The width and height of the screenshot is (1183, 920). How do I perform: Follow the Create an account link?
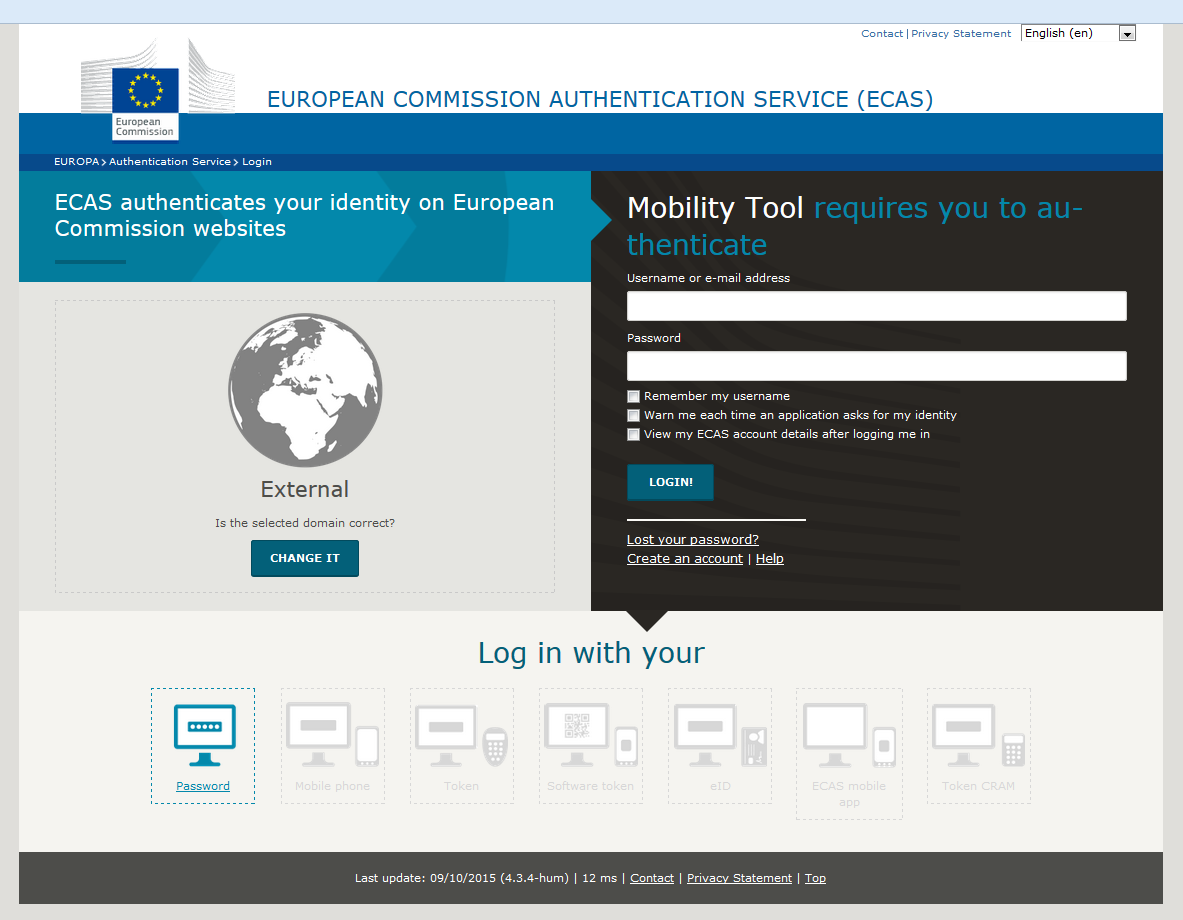point(685,558)
